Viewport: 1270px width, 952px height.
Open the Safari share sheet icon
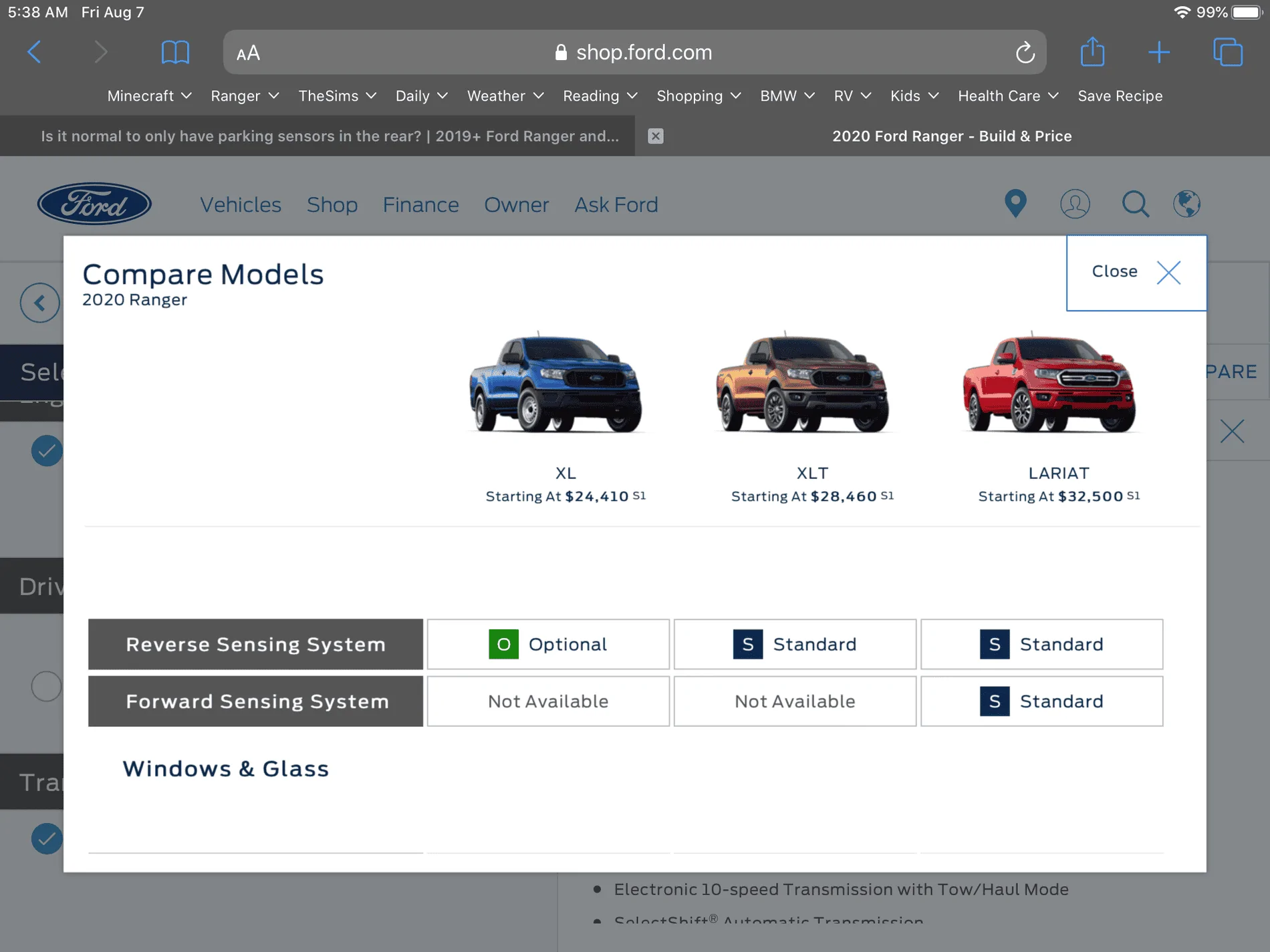(1093, 51)
